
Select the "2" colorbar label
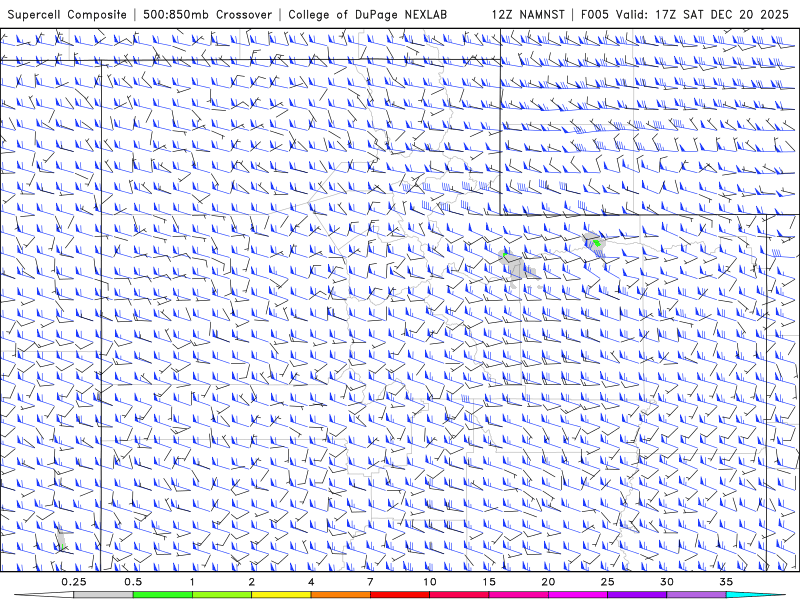pos(252,582)
